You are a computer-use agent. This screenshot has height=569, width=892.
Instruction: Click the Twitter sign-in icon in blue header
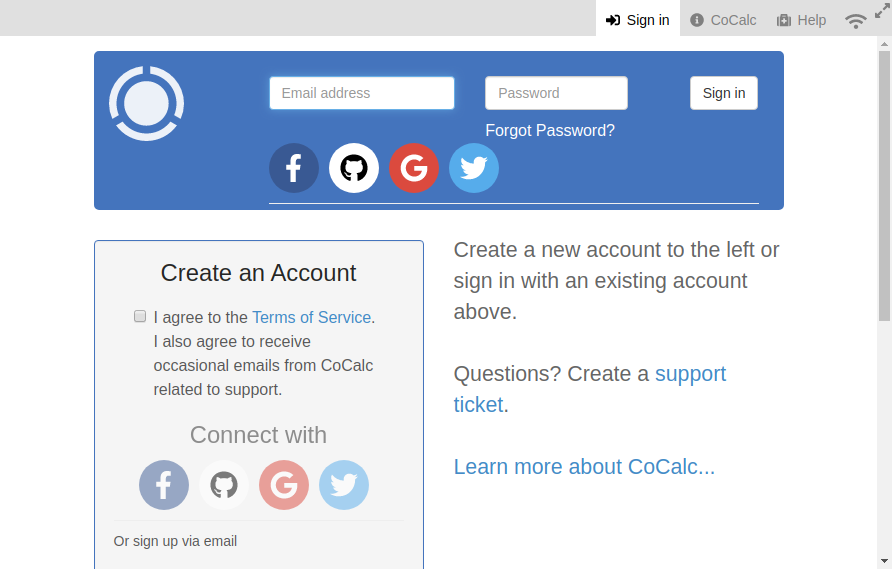[474, 168]
